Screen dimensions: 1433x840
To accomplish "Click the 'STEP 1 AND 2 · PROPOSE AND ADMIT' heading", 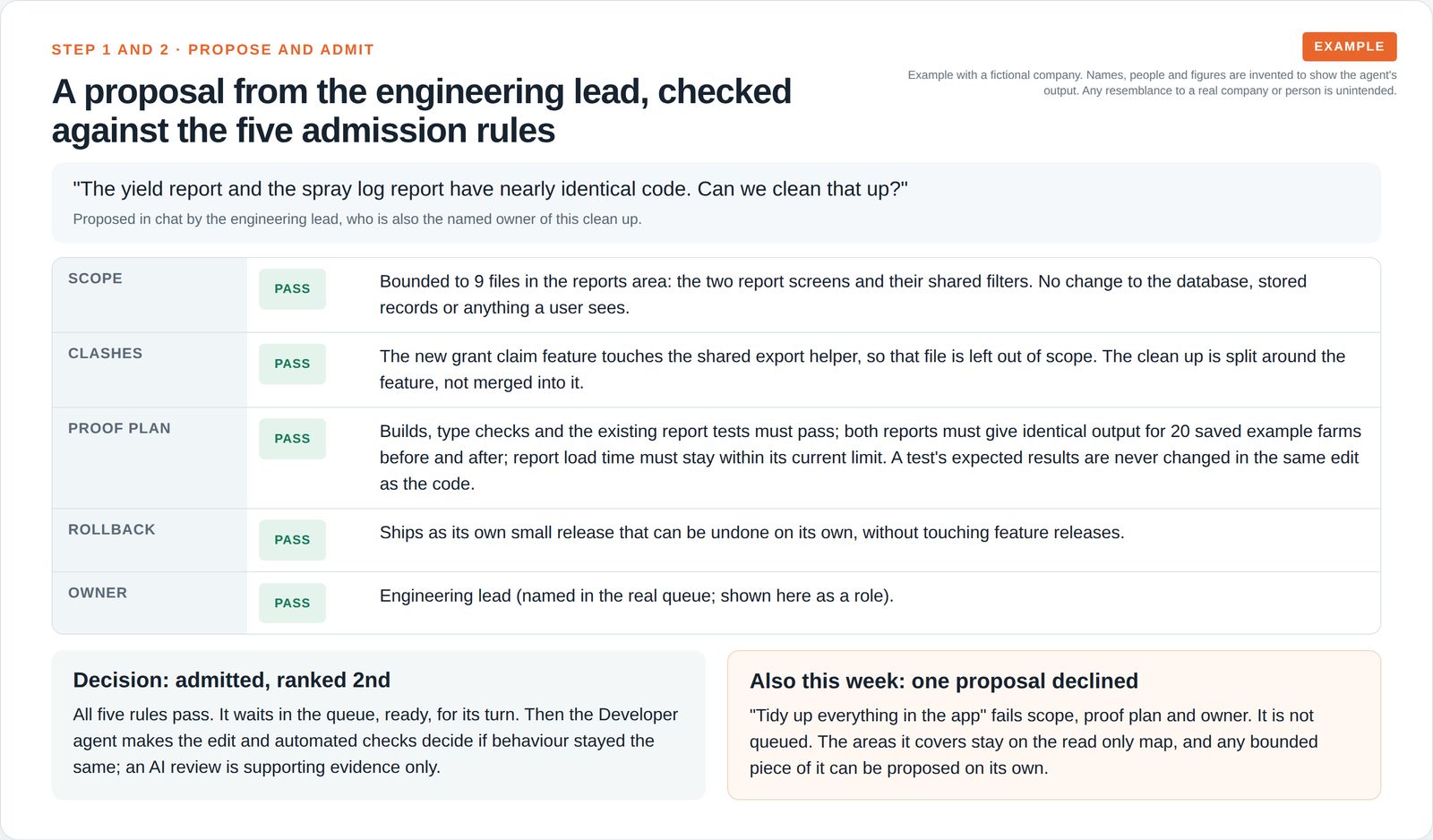I will (x=212, y=50).
